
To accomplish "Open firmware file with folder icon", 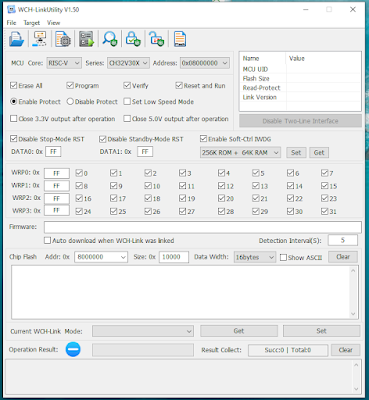I will (x=16, y=39).
